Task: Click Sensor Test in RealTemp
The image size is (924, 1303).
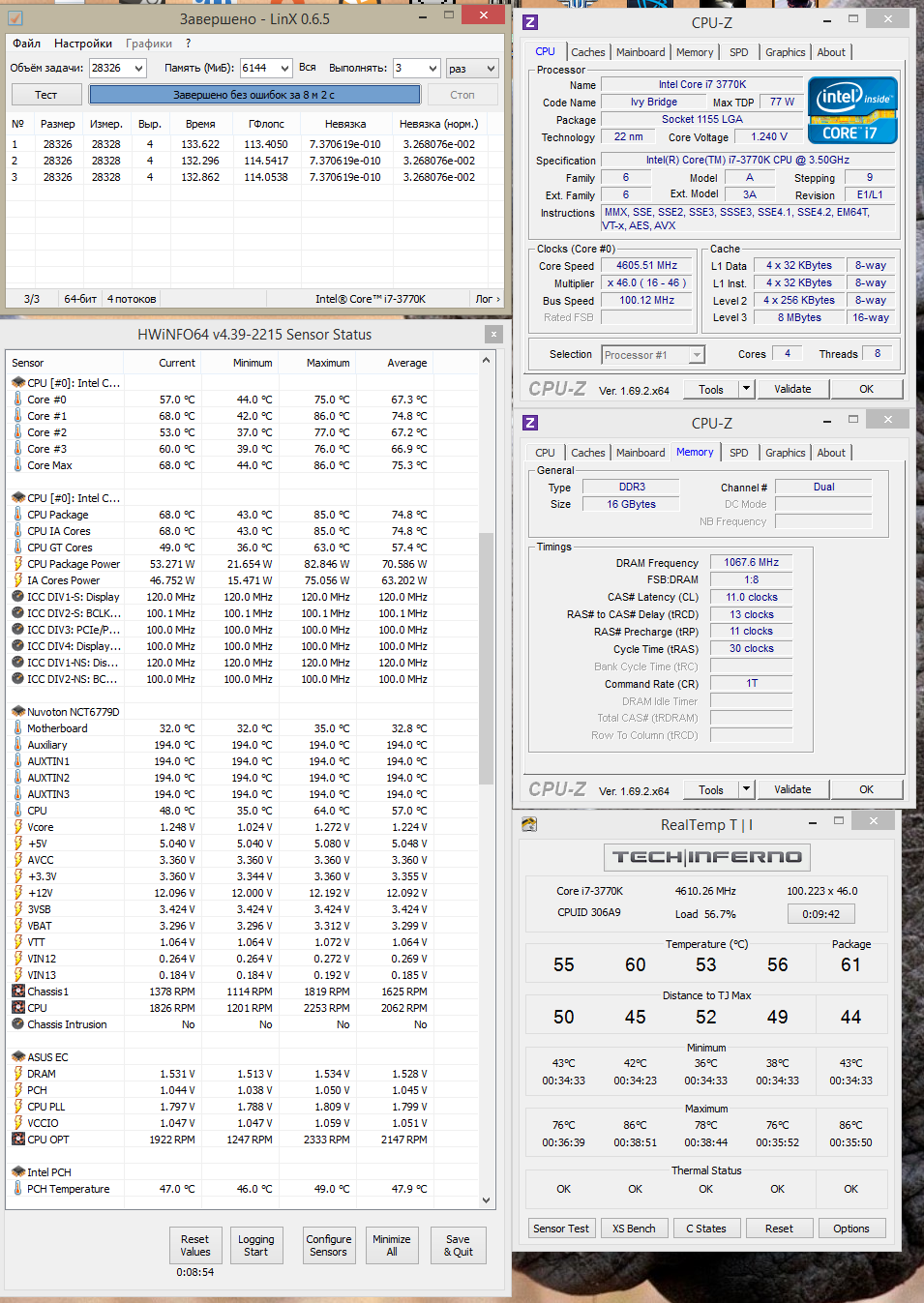Action: pos(561,1229)
